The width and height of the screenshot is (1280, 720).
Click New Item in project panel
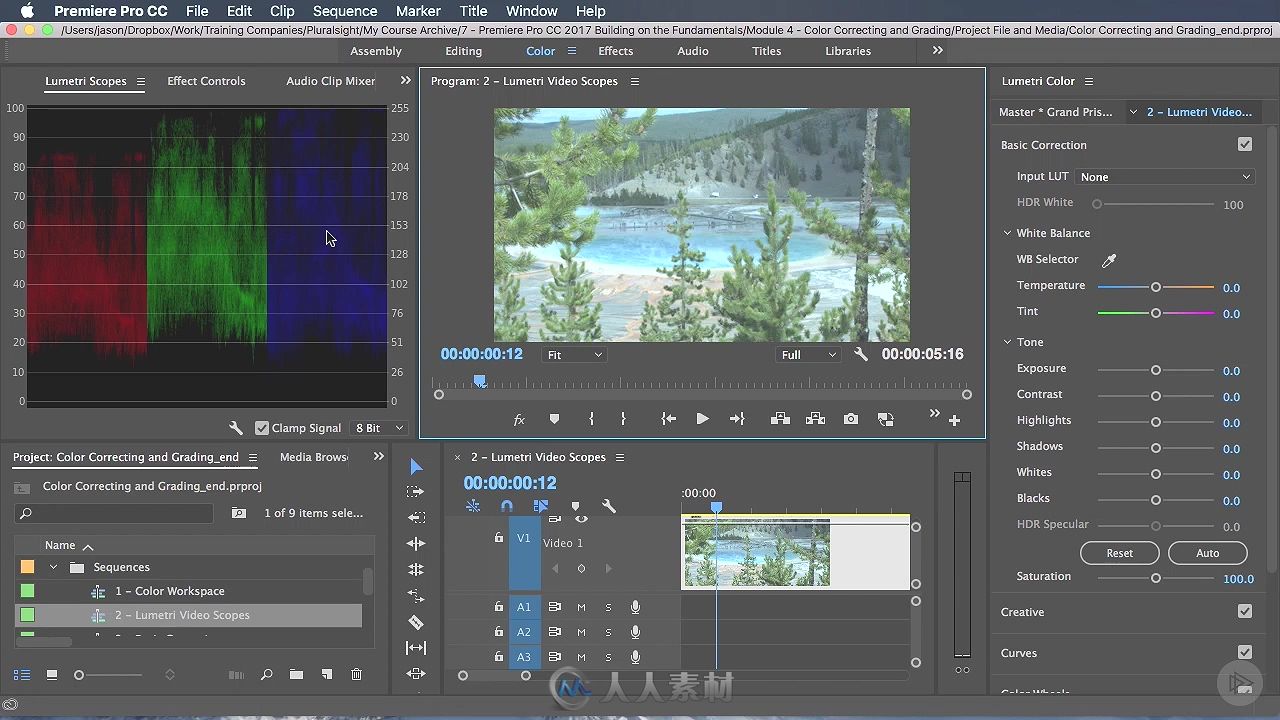click(x=326, y=675)
